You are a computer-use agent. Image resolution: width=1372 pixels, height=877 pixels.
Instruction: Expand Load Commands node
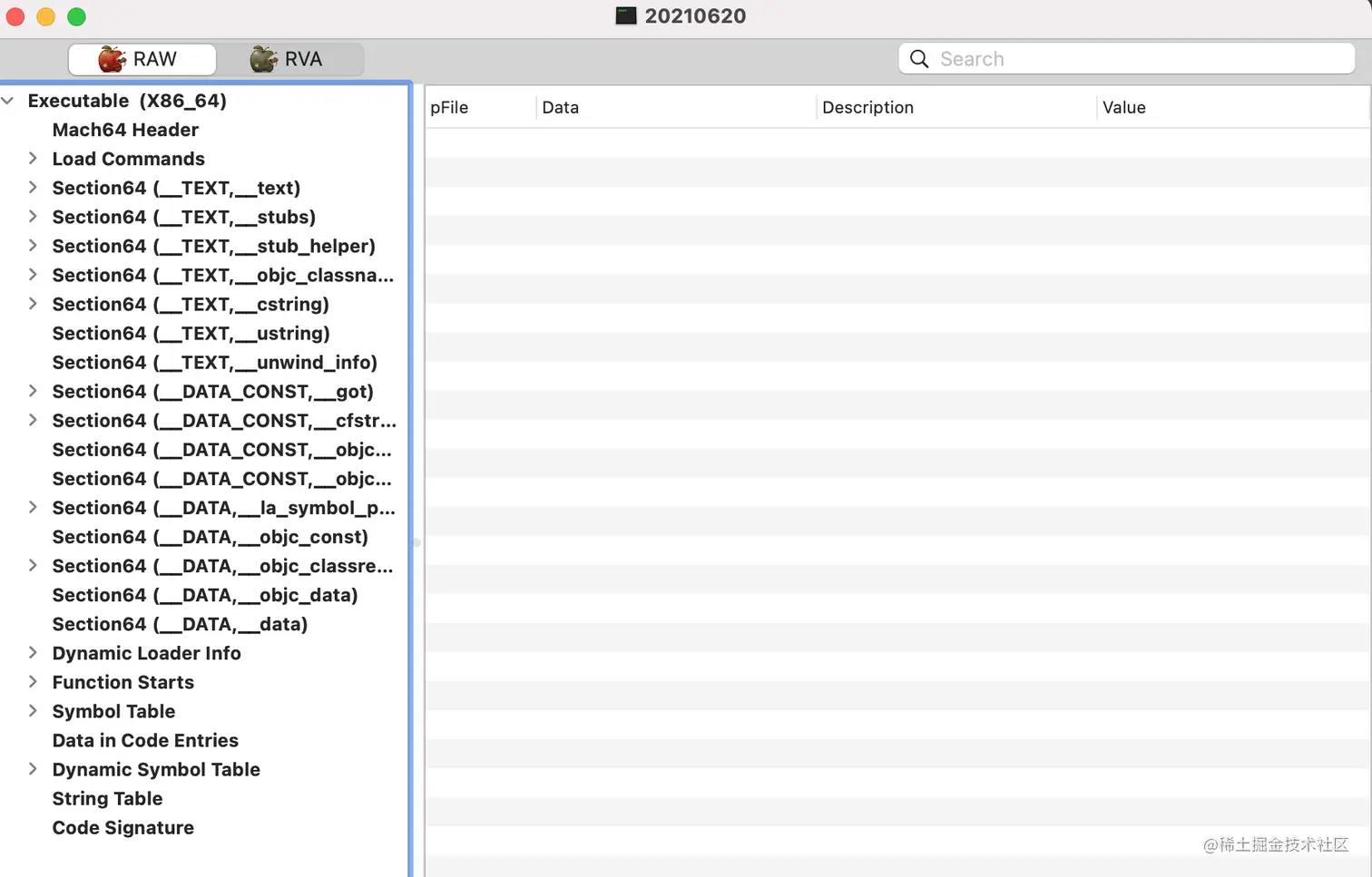(x=33, y=158)
